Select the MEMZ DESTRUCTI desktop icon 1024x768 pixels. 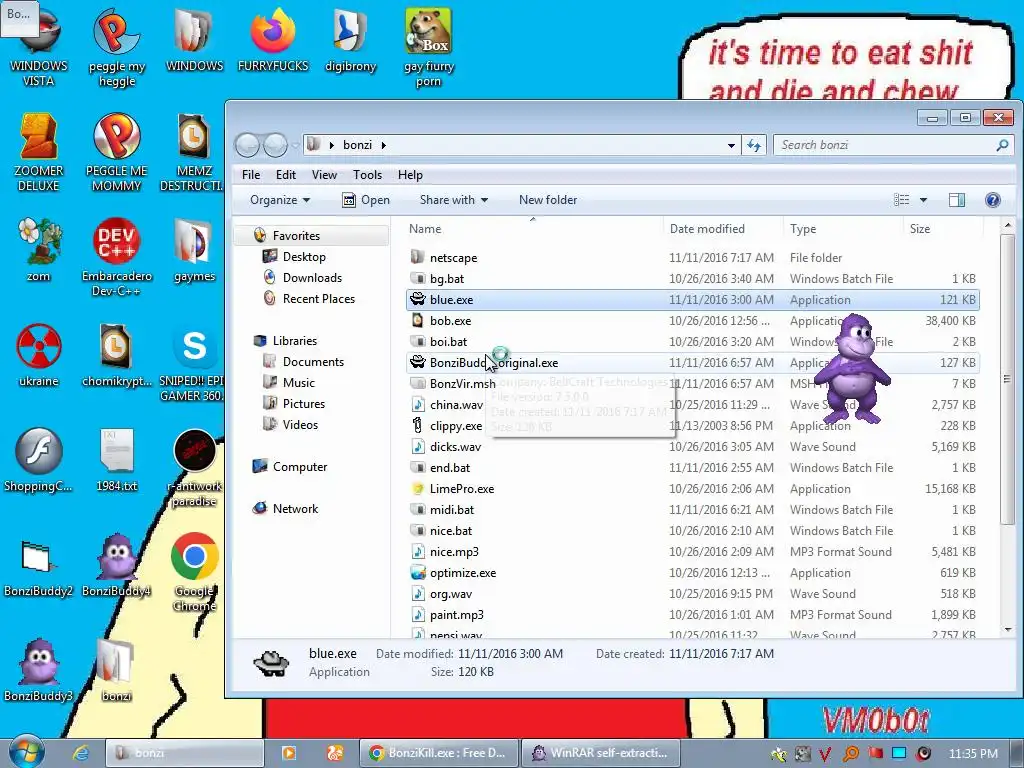tap(193, 152)
